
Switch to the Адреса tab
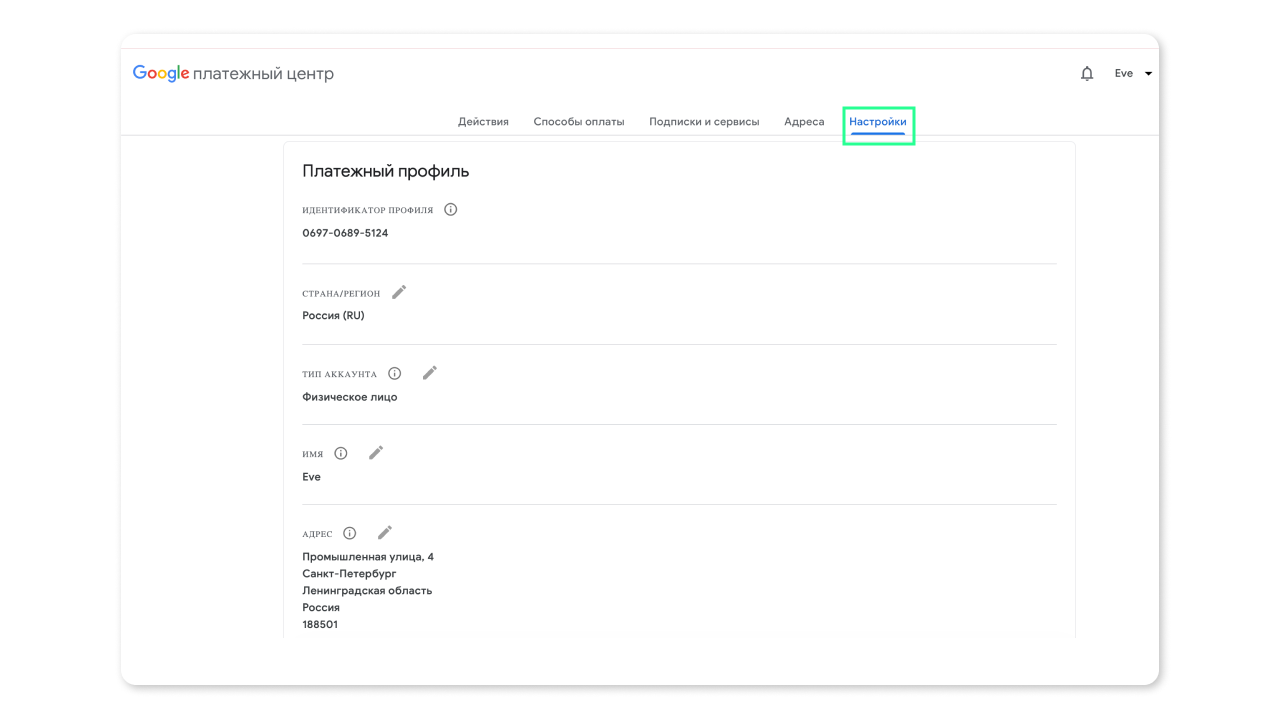tap(804, 121)
